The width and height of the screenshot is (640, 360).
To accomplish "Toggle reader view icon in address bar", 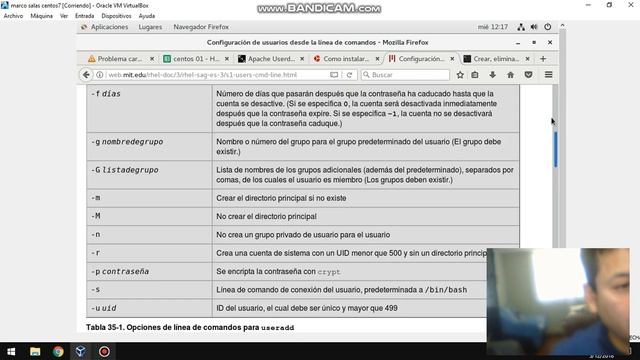I will tap(334, 75).
